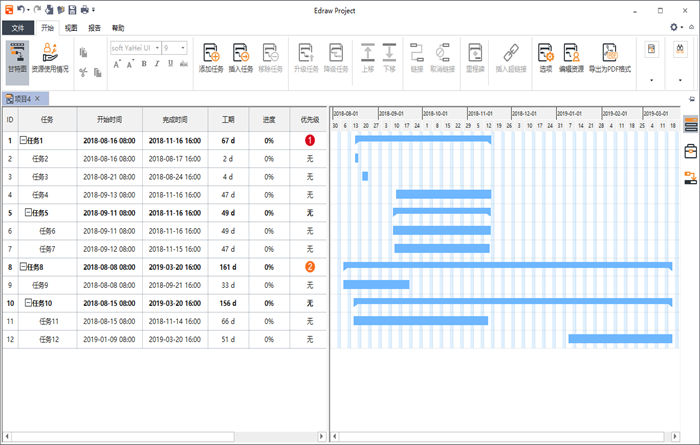Click the orange task list sidebar icon
Viewport: 700px width, 445px height.
(x=691, y=125)
